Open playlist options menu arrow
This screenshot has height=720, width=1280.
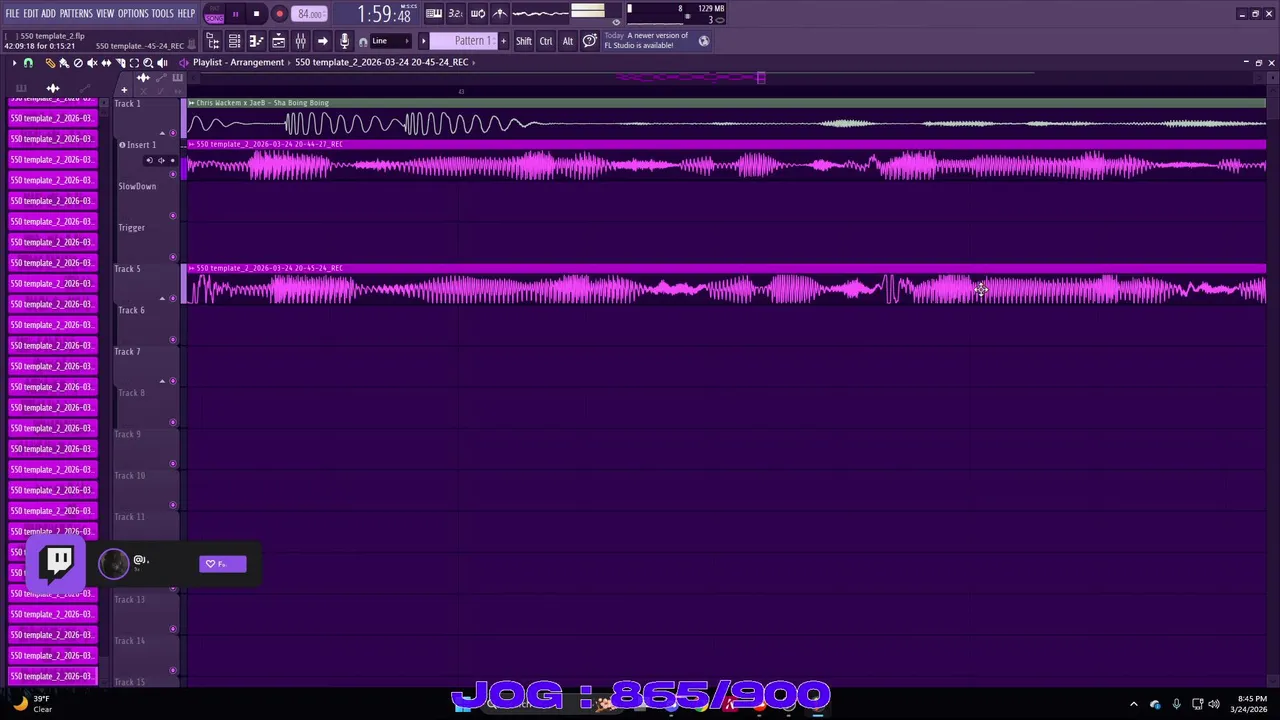14,63
